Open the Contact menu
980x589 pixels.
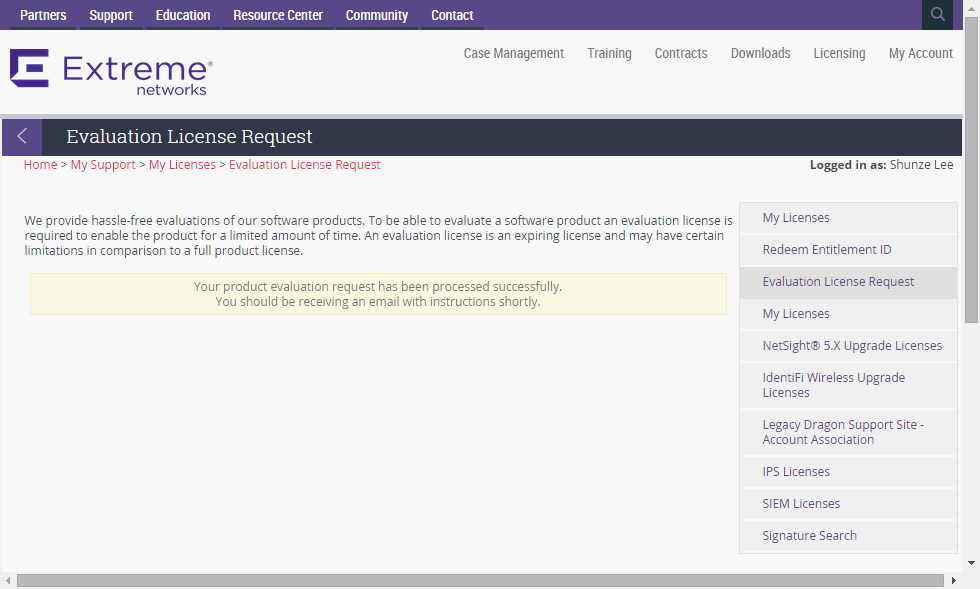[452, 15]
